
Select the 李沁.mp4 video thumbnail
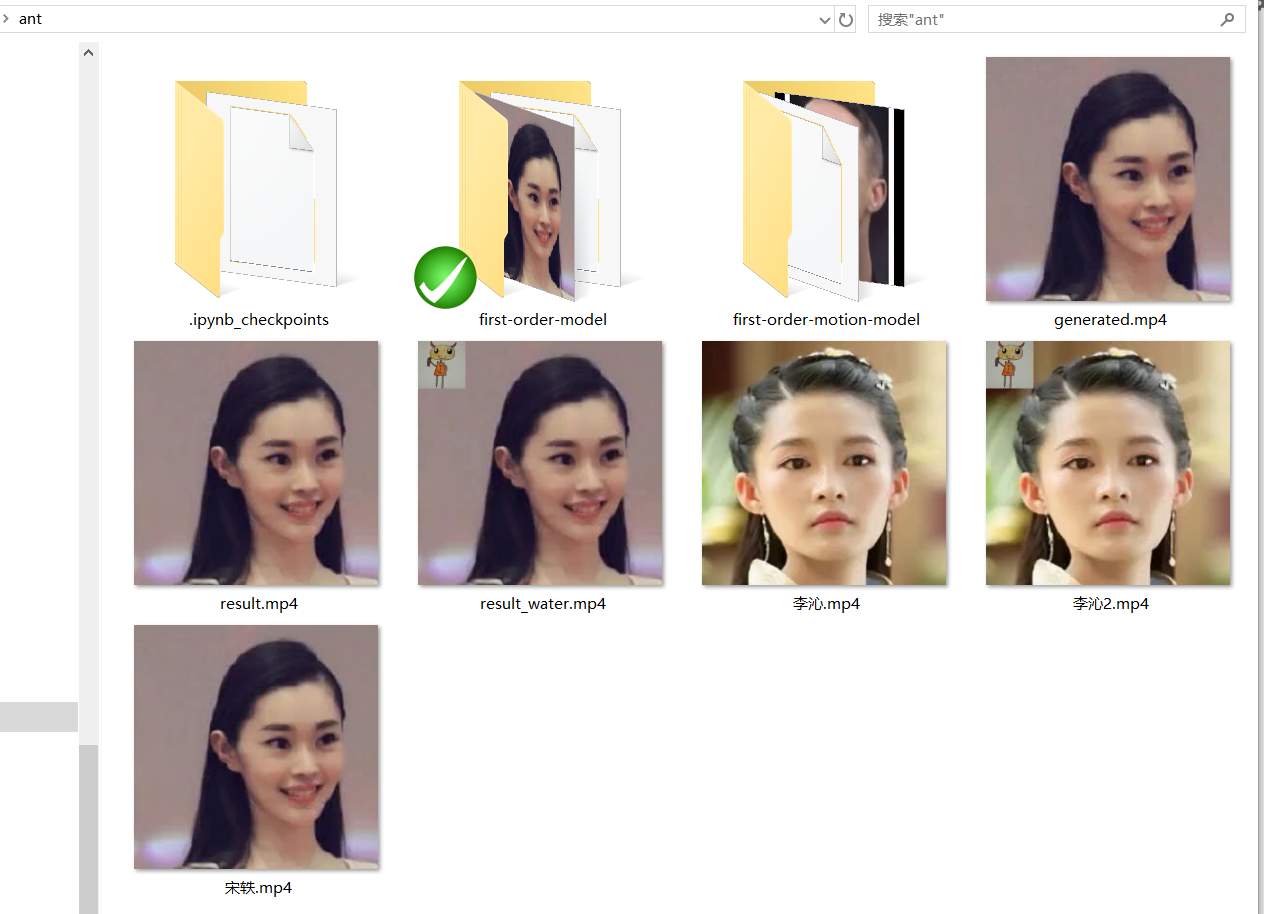[824, 463]
